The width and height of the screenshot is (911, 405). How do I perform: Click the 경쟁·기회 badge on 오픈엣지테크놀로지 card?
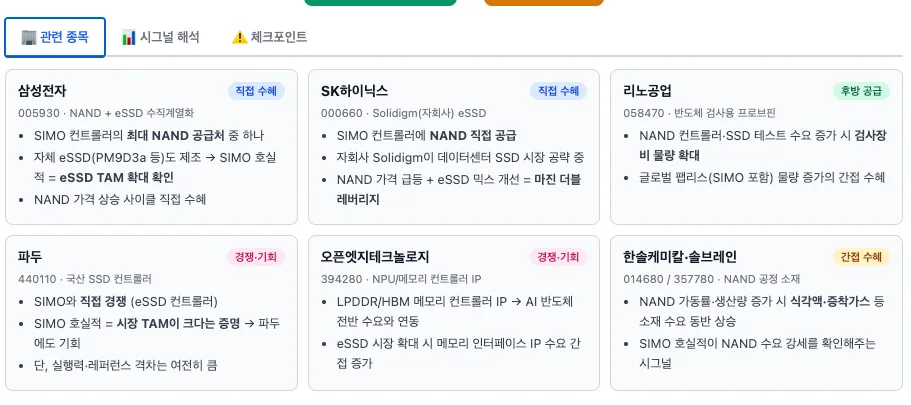(x=558, y=257)
